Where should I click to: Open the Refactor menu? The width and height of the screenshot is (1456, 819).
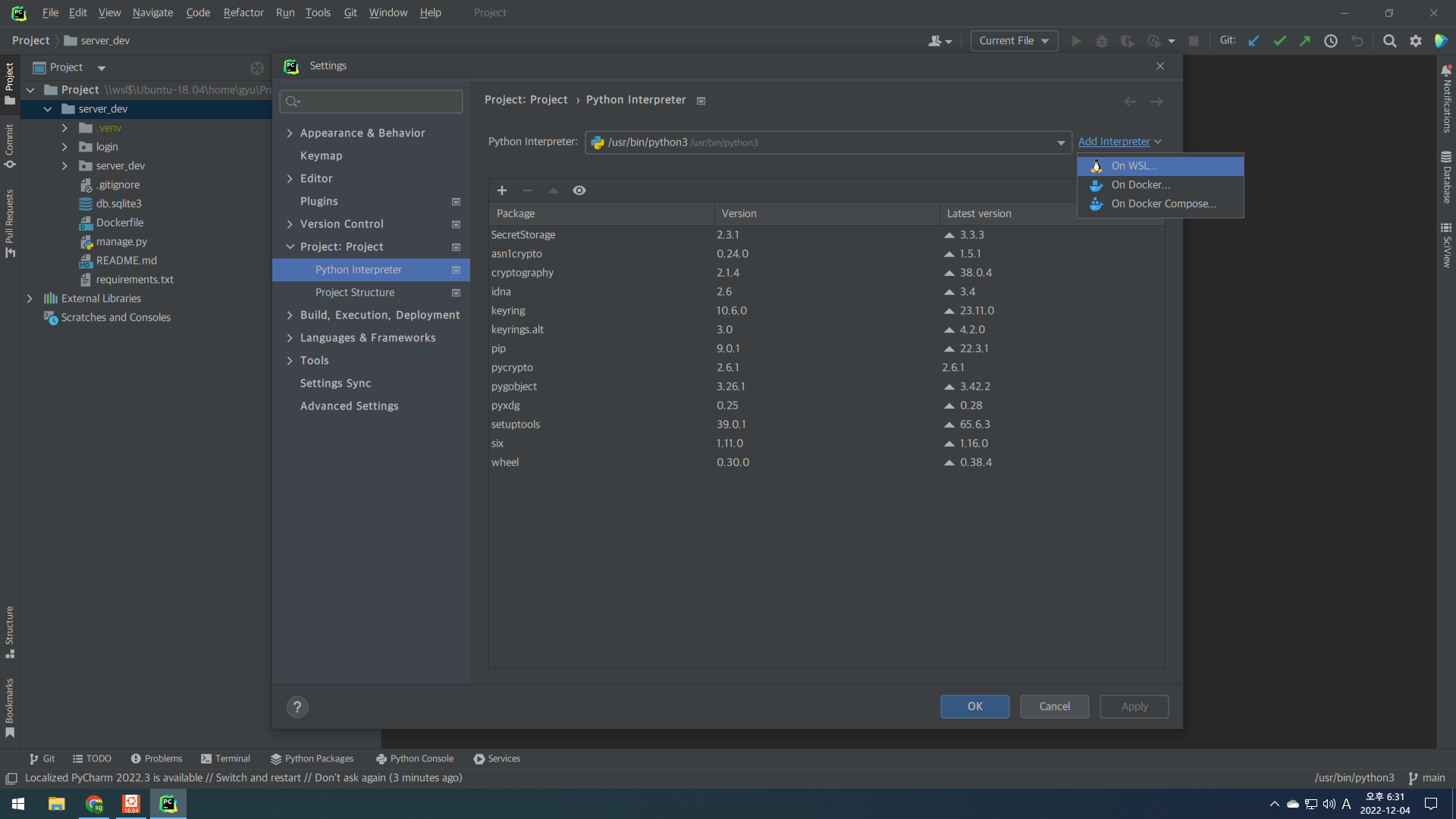[243, 13]
